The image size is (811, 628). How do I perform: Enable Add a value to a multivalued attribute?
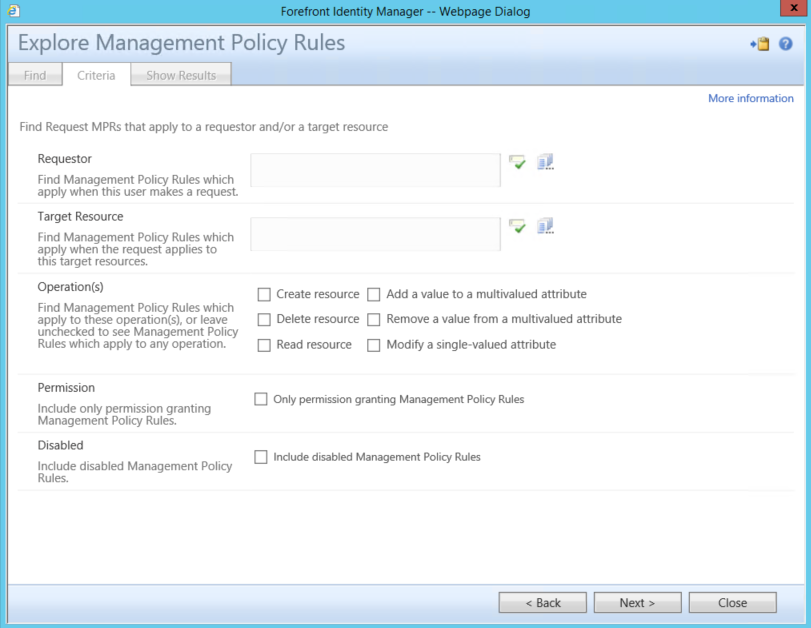374,295
